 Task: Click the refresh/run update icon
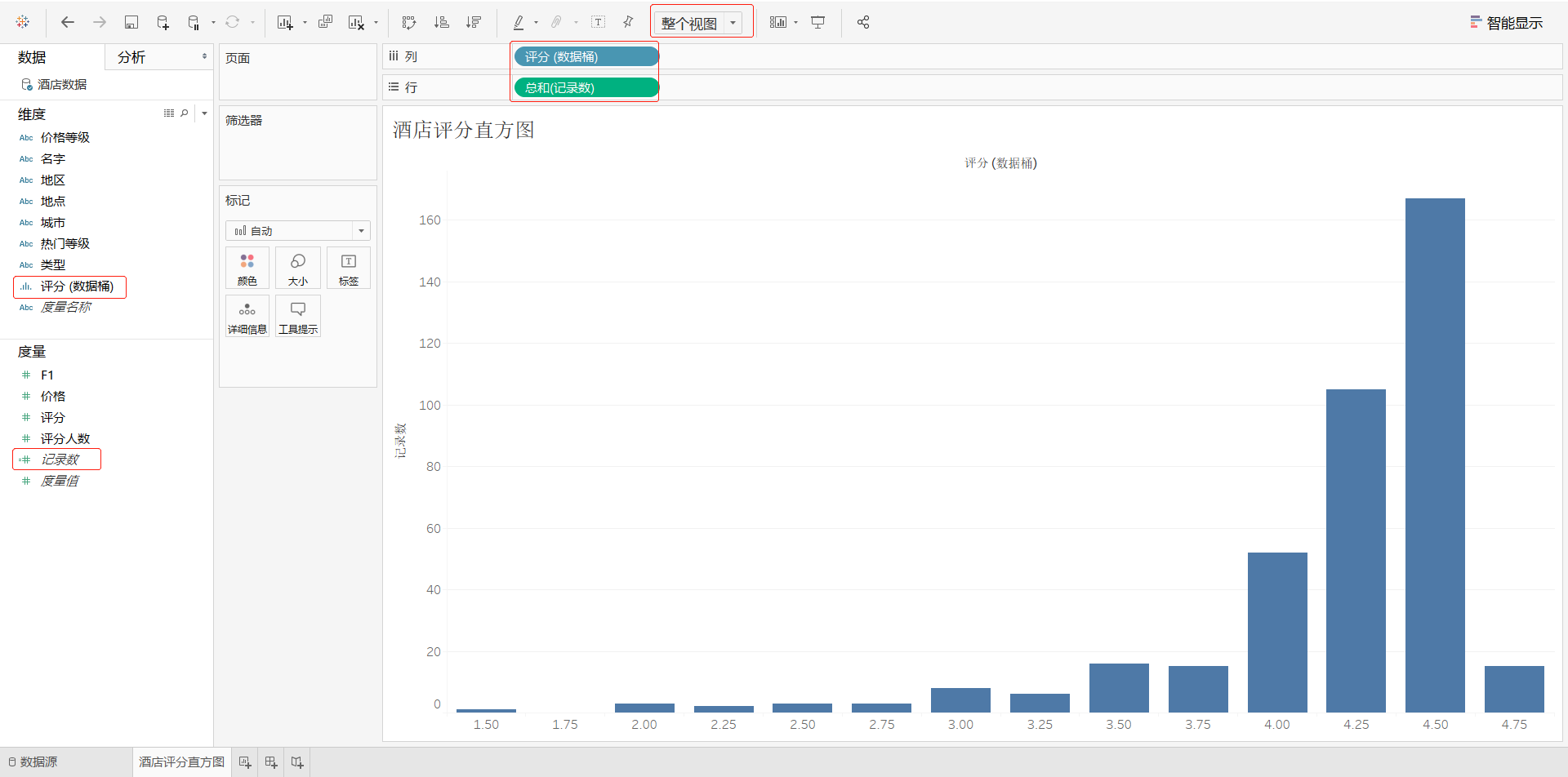point(233,22)
